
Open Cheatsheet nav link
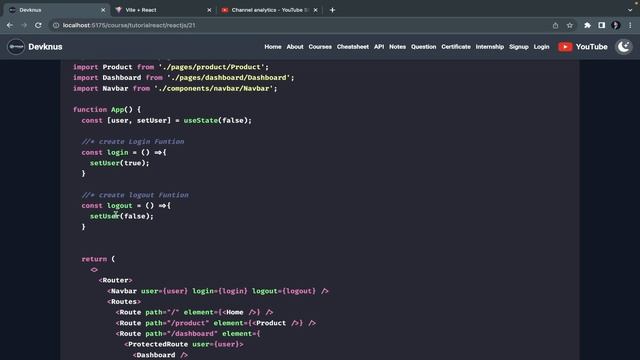353,47
